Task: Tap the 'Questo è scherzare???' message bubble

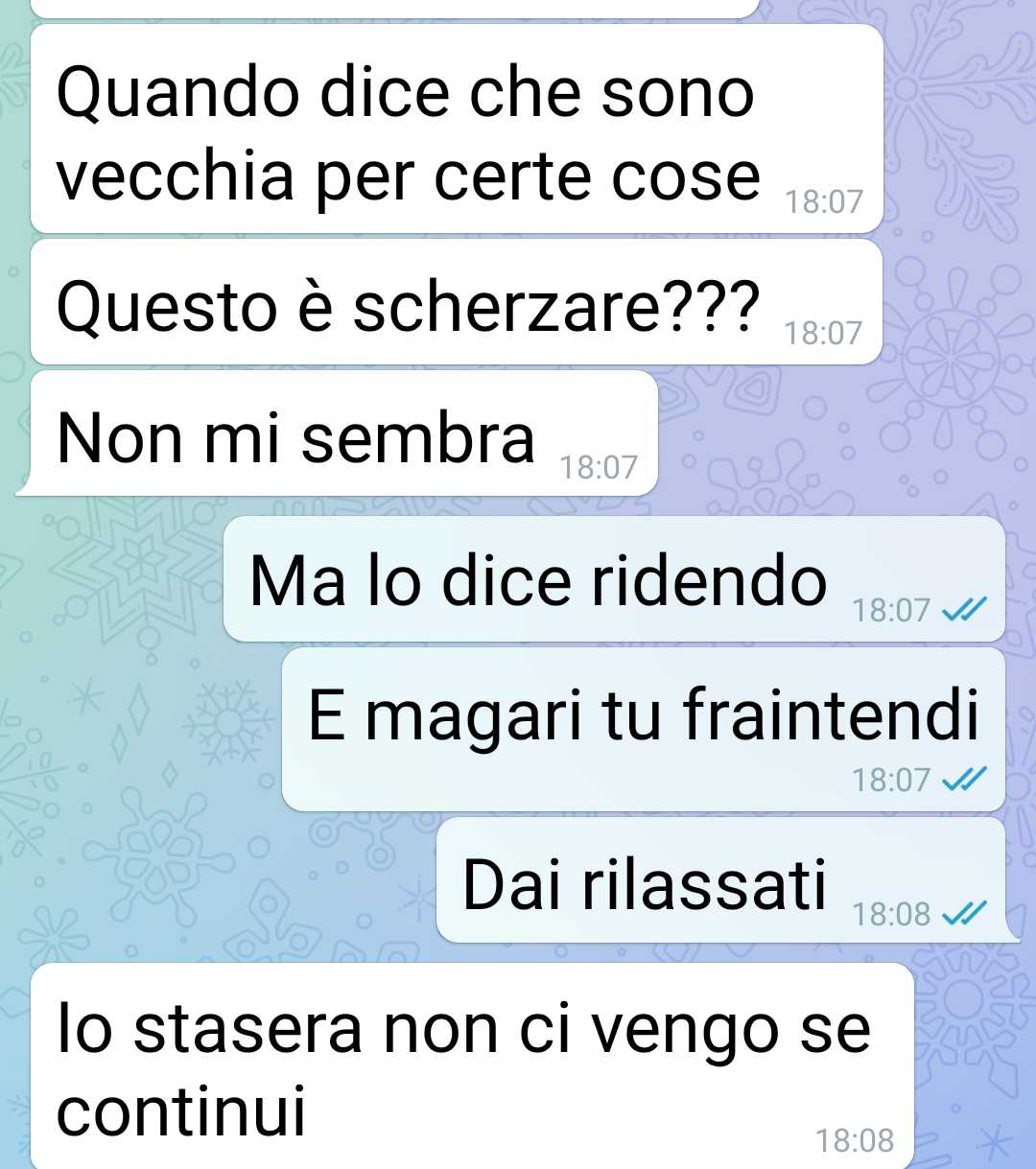Action: pyautogui.click(x=457, y=302)
